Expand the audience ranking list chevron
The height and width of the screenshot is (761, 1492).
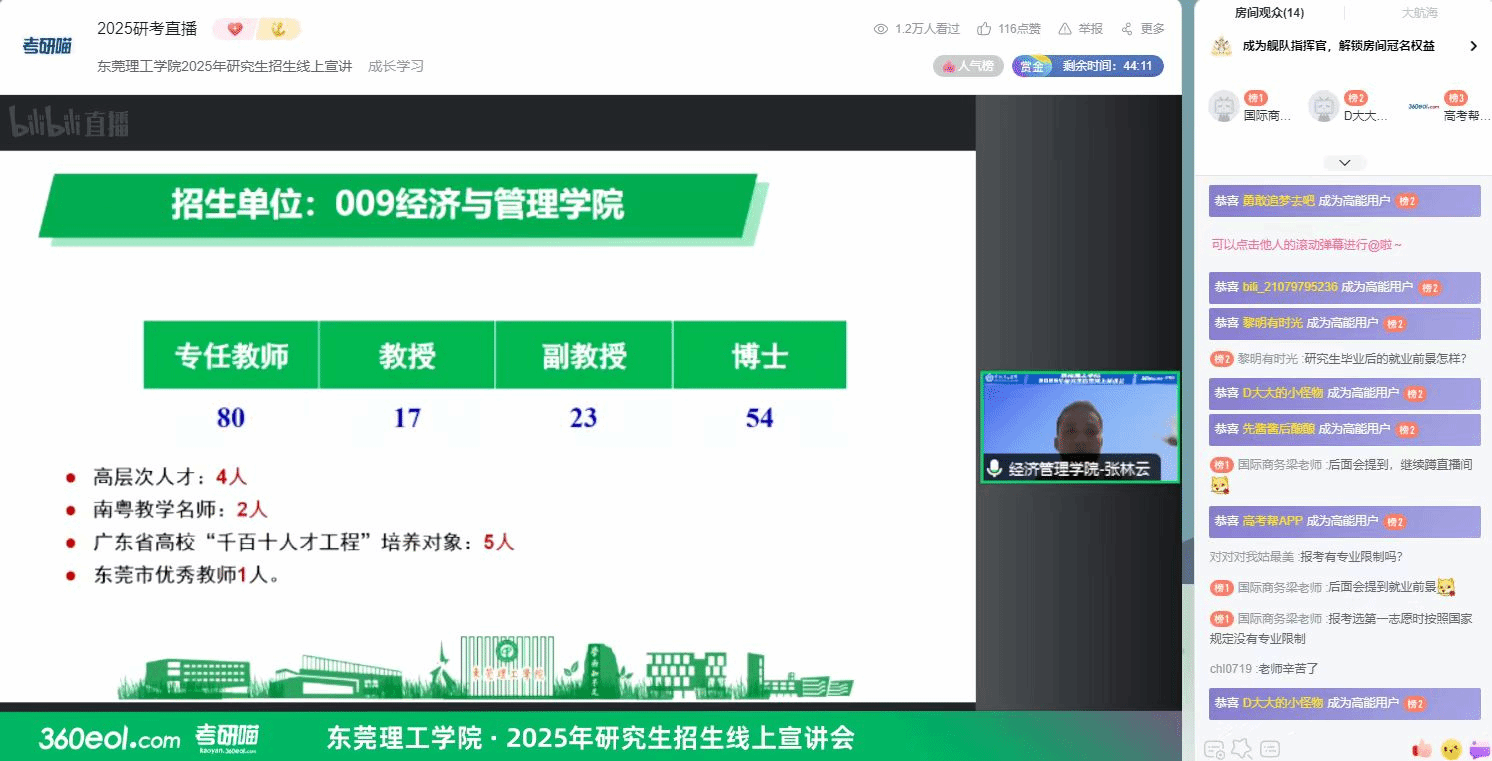1345,162
